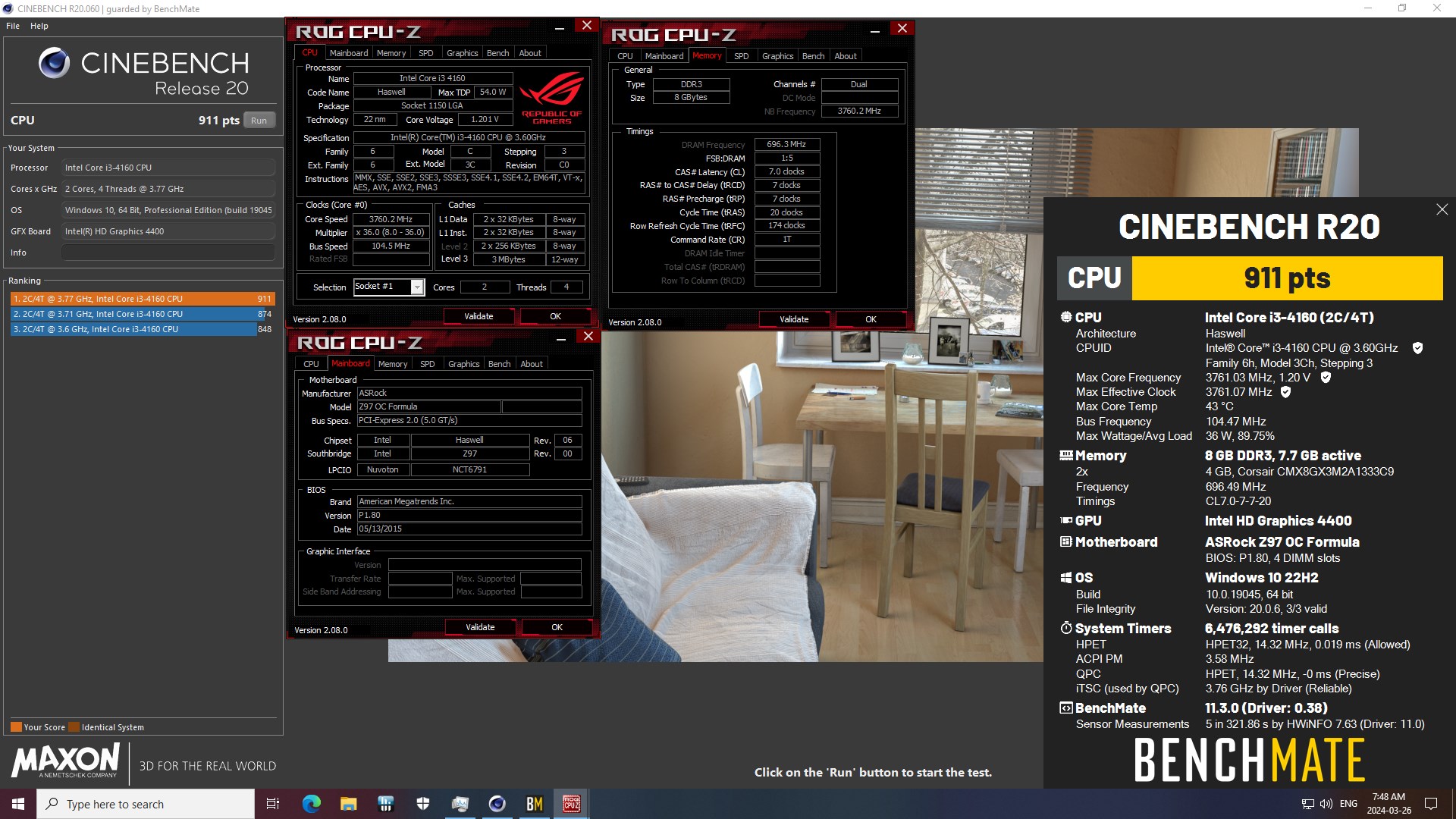The image size is (1456, 819).
Task: Switch to CPU tab in Mainboard CPU-Z window
Action: click(311, 364)
